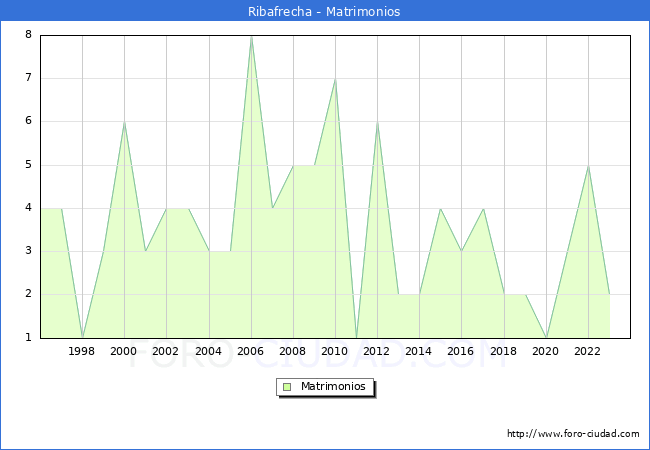Click the 2000 peak data point at 6
Viewport: 650px width, 450px height.
124,122
